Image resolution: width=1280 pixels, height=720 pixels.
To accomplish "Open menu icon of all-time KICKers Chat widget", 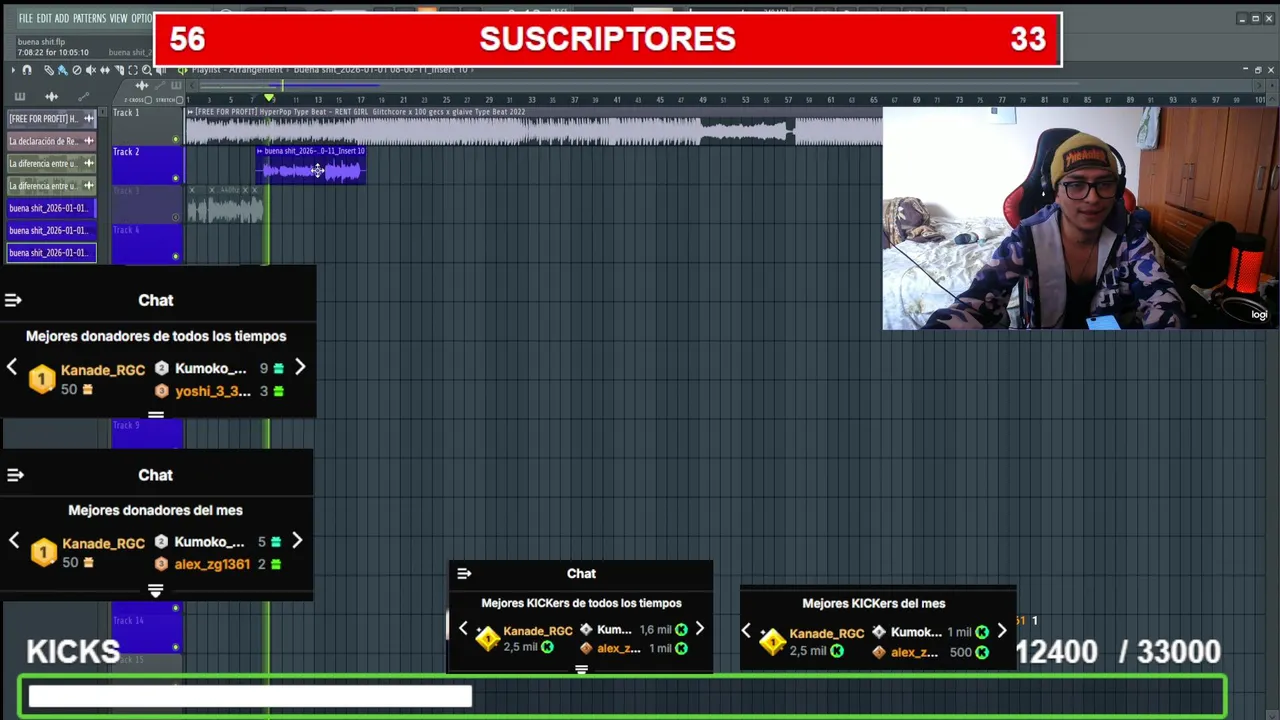I will tap(464, 574).
